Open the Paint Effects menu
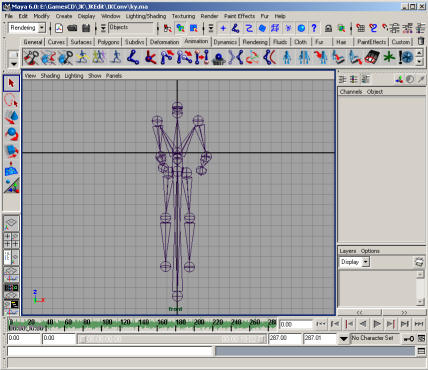The height and width of the screenshot is (370, 428). pyautogui.click(x=239, y=16)
